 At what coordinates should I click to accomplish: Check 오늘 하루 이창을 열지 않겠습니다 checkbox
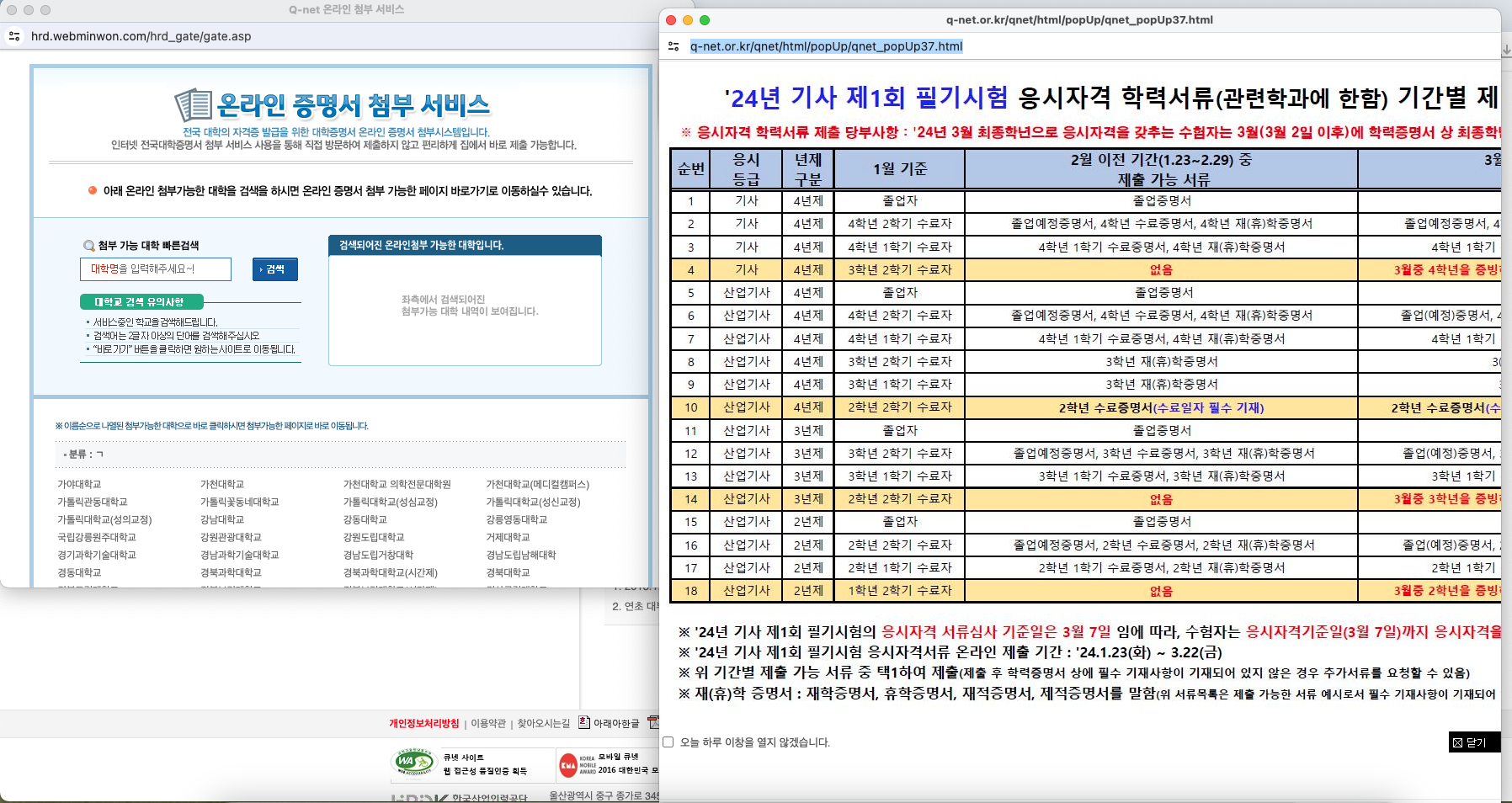[668, 742]
